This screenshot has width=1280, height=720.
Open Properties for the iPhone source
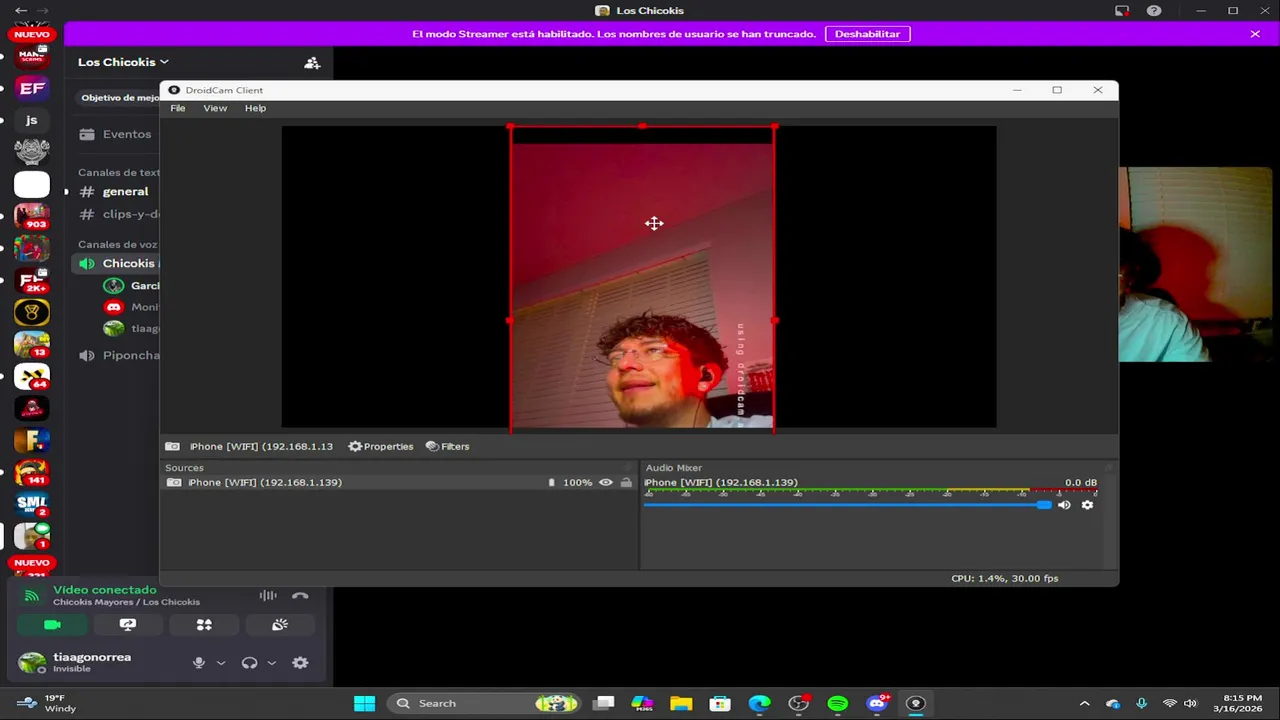[381, 446]
